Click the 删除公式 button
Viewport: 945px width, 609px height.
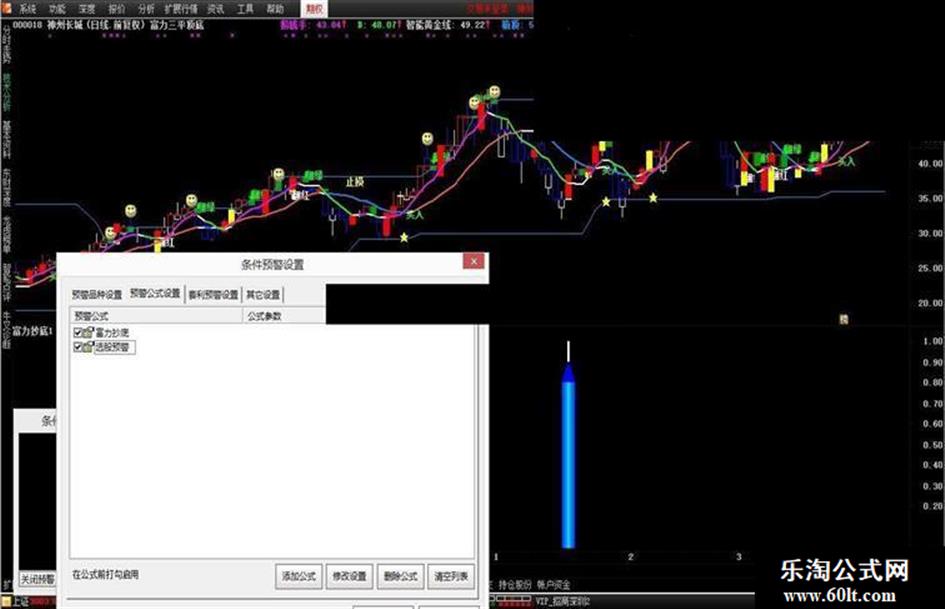(x=401, y=576)
